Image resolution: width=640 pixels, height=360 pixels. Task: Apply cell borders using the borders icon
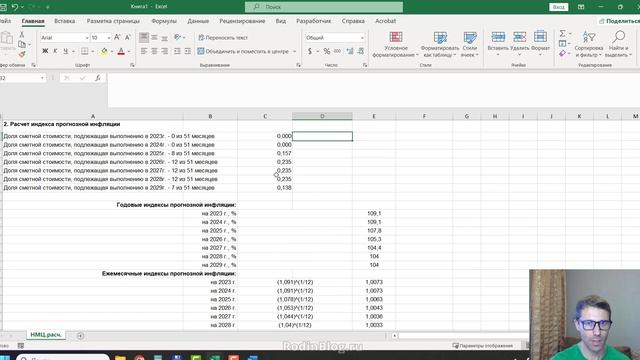coord(84,51)
